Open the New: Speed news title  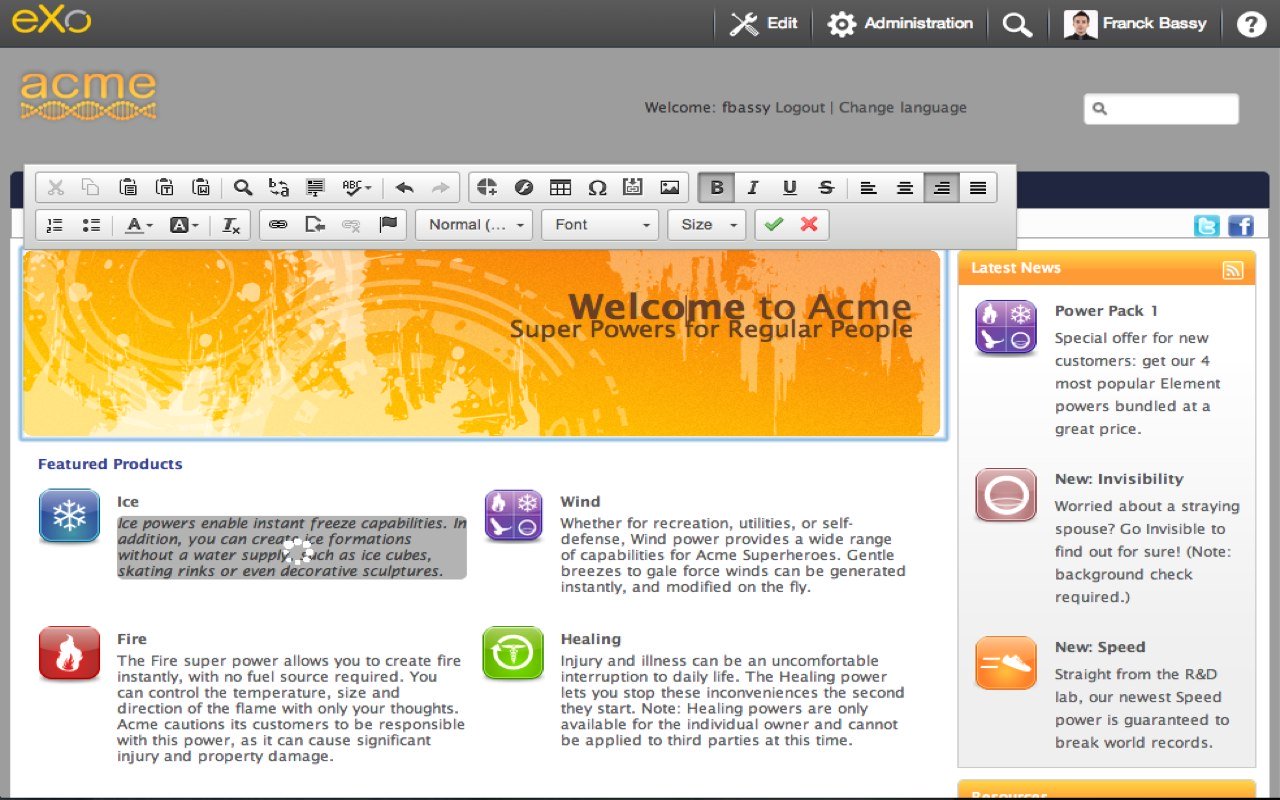[x=1100, y=647]
